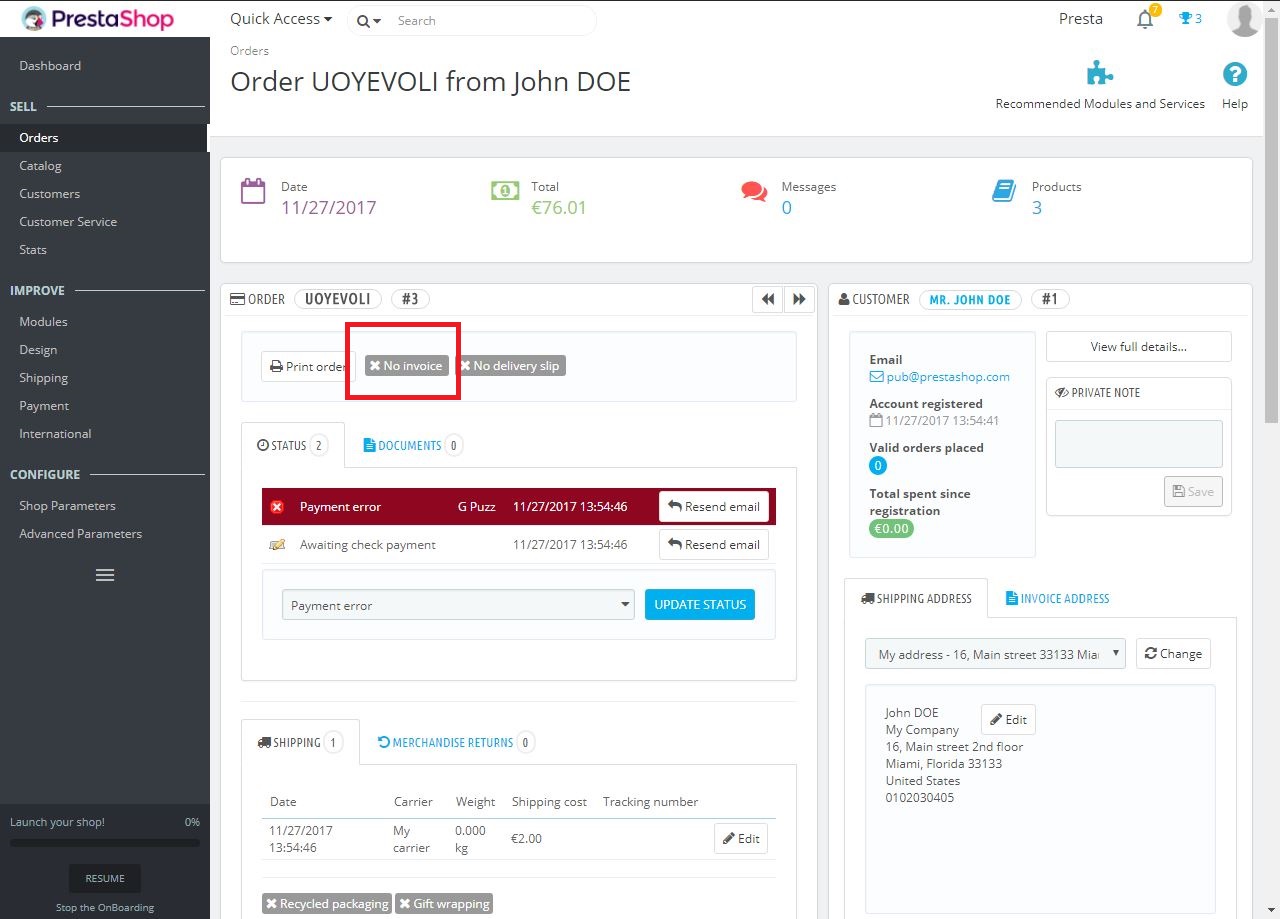1280x919 pixels.
Task: Open Stats in sidebar
Action: click(33, 250)
